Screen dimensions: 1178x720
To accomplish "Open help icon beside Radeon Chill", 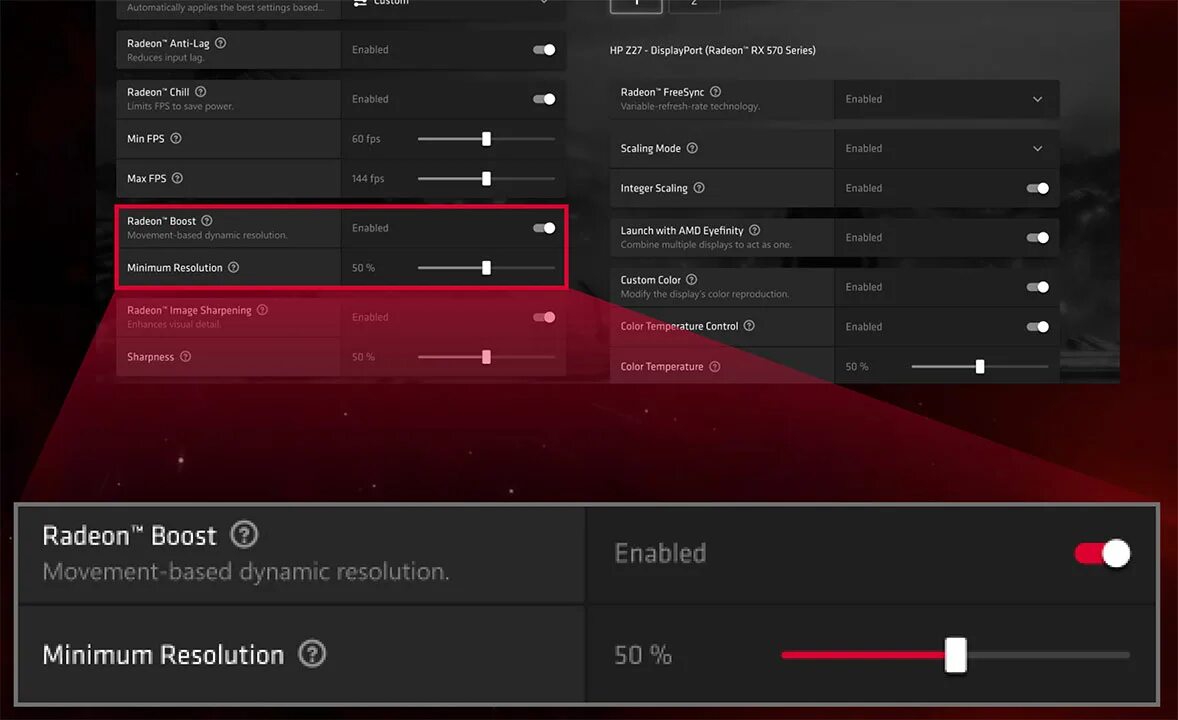I will [x=201, y=92].
